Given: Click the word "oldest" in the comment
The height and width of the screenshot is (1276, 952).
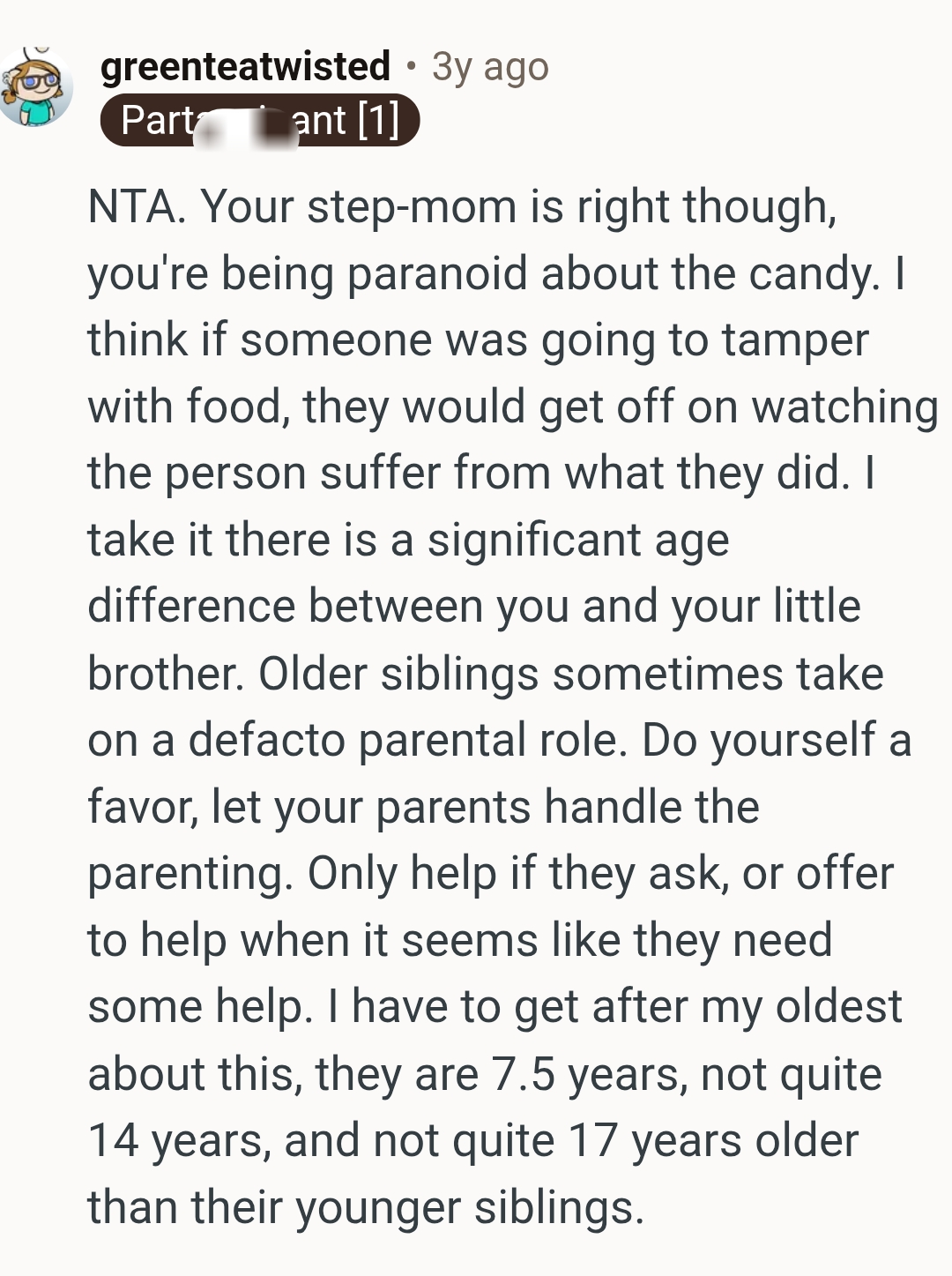Looking at the screenshot, I should 838,1007.
